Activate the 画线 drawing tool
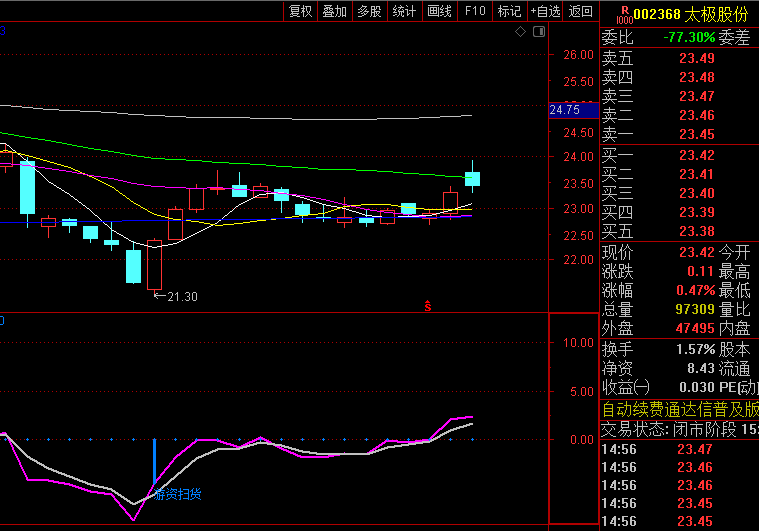The image size is (759, 531). click(x=439, y=11)
